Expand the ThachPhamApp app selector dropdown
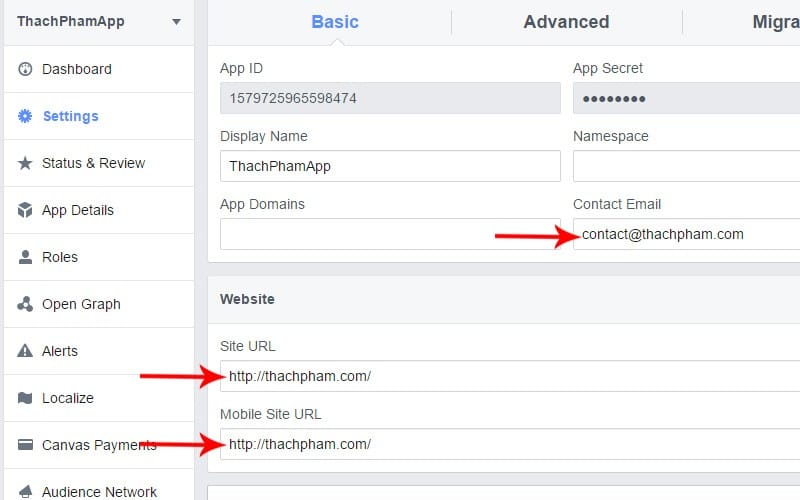This screenshot has height=500, width=800. [x=176, y=21]
